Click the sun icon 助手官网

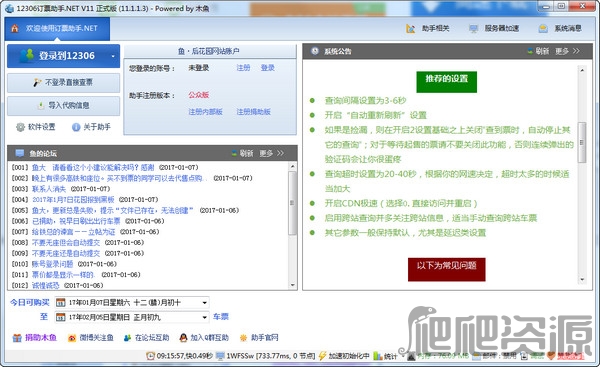coord(243,338)
